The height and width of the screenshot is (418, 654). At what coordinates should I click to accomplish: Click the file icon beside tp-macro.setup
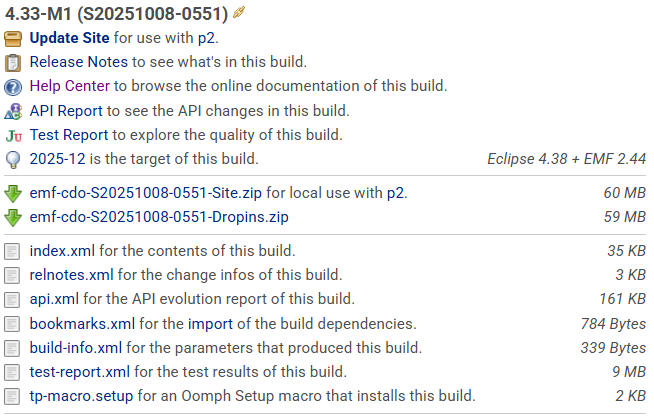13,396
